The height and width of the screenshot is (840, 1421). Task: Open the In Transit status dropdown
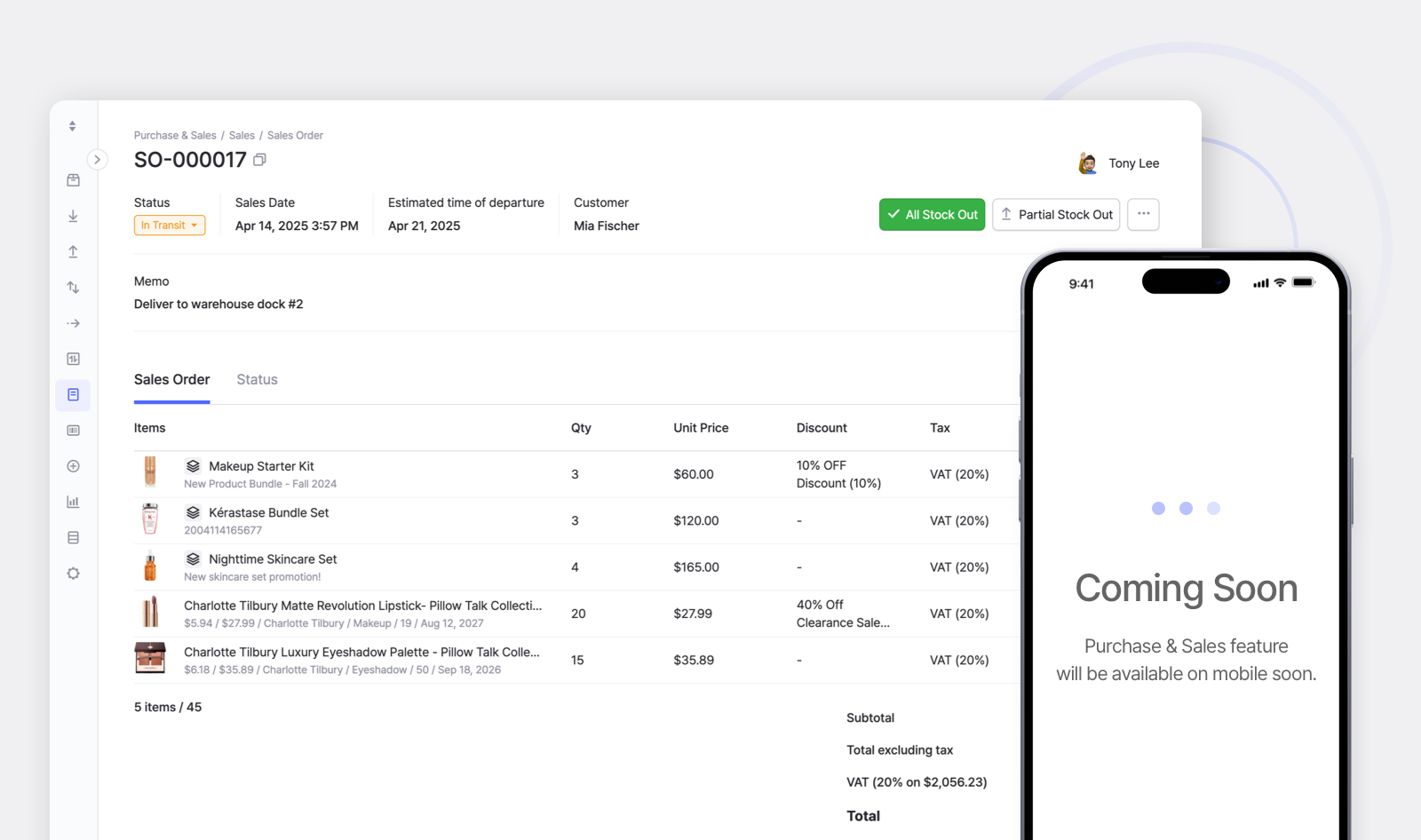tap(169, 225)
